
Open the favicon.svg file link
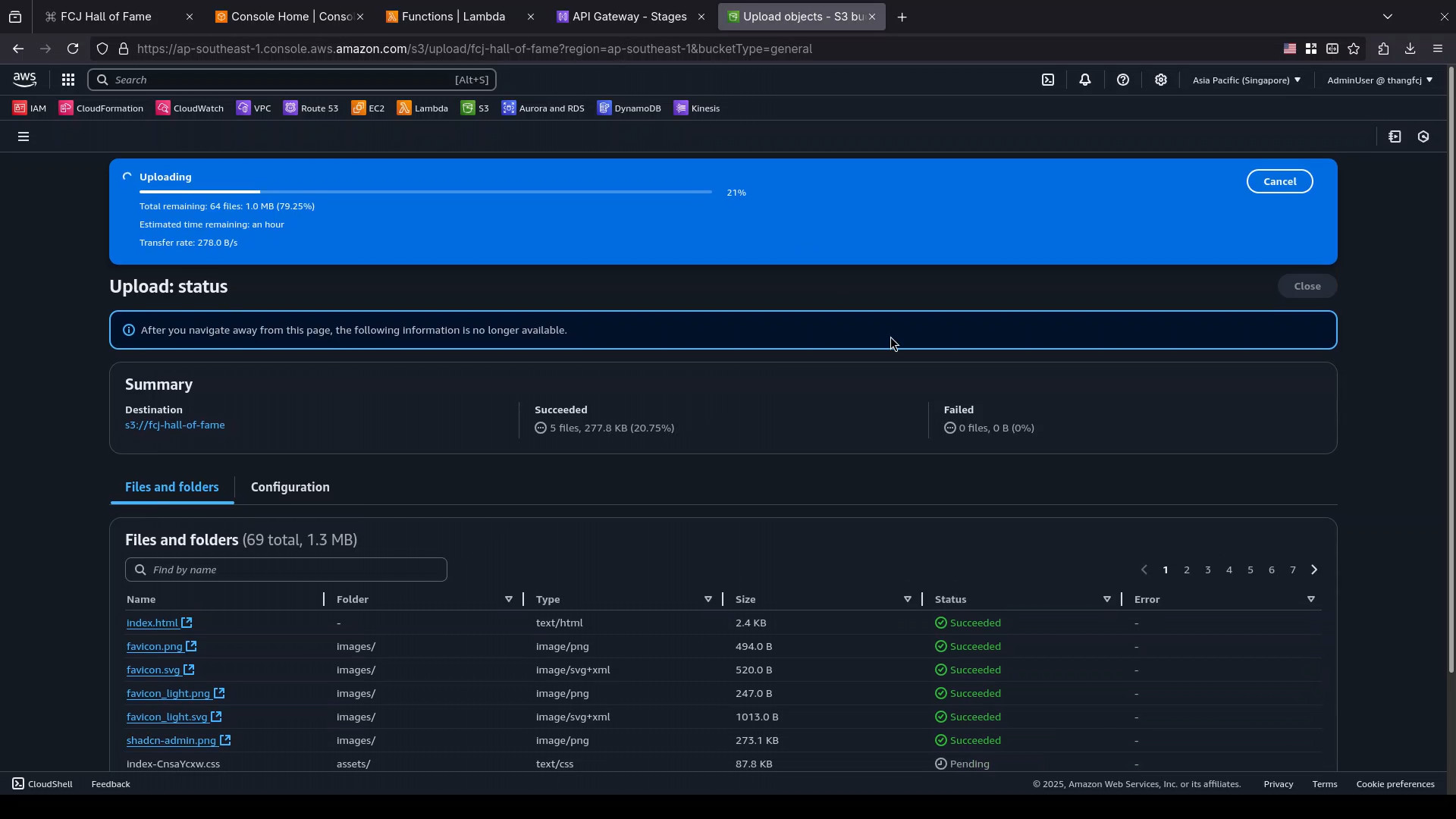click(153, 670)
